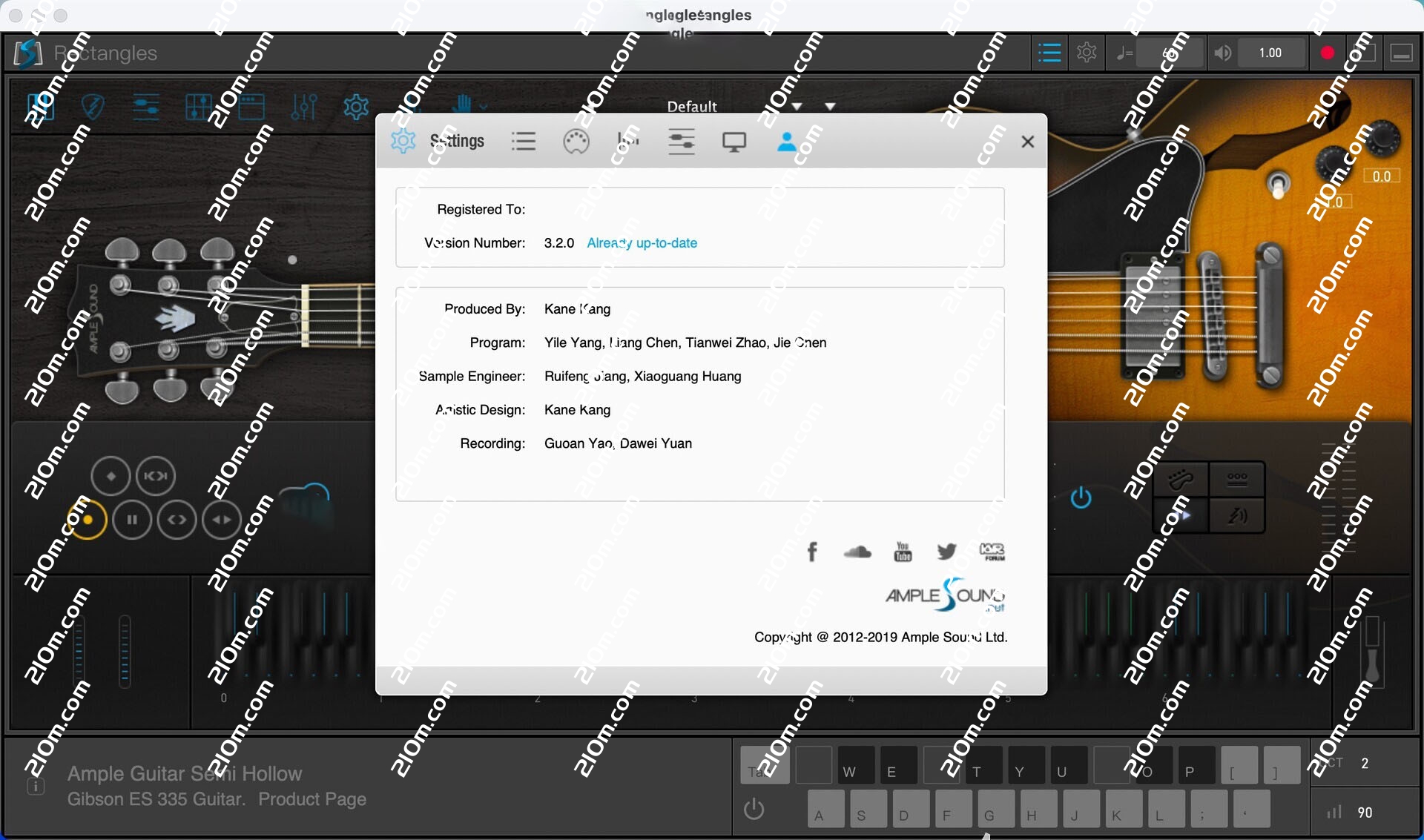Click the 'Rectangles' project title
Image resolution: width=1424 pixels, height=840 pixels.
point(105,53)
